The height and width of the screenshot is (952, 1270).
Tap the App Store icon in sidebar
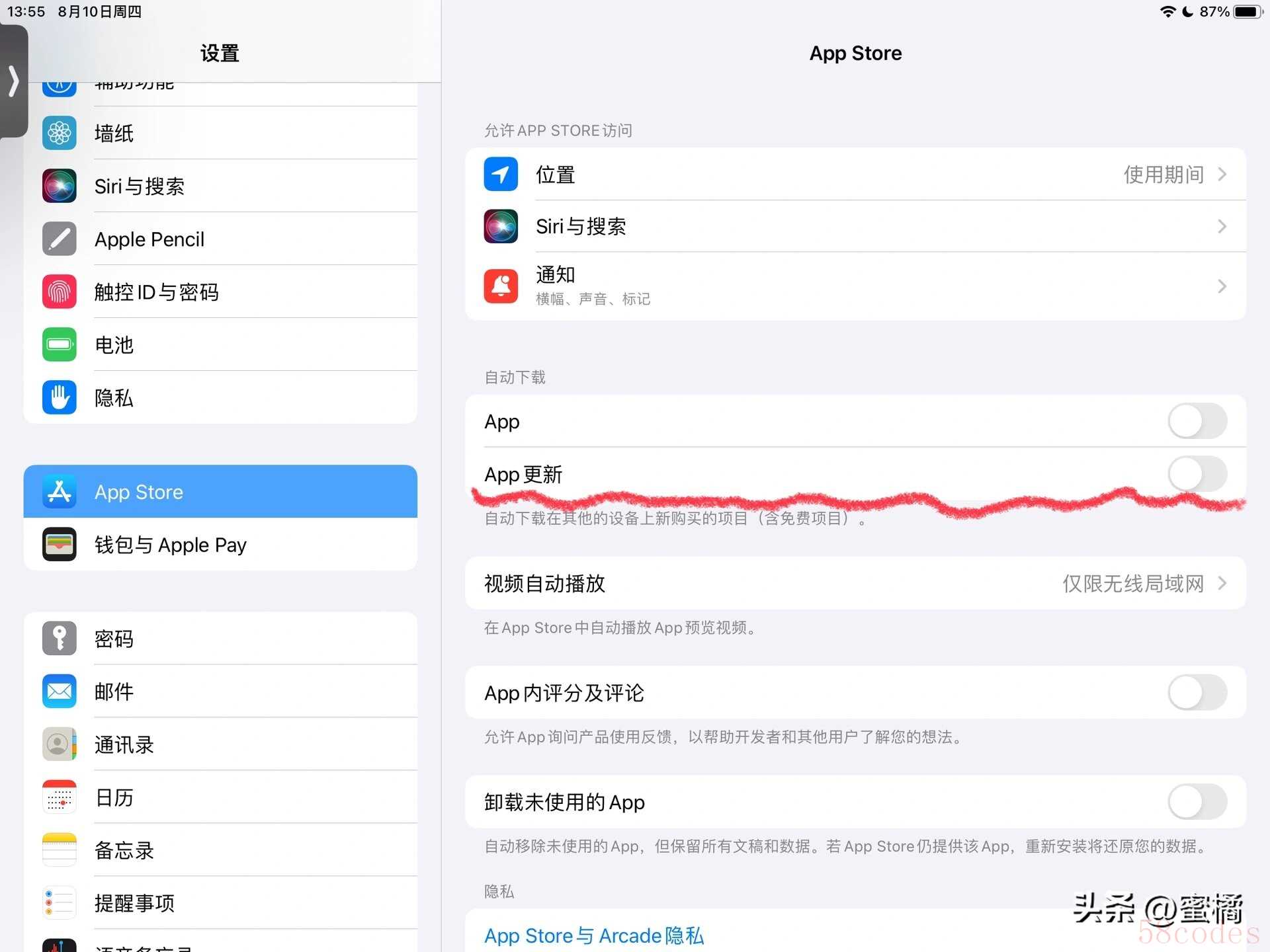click(60, 492)
